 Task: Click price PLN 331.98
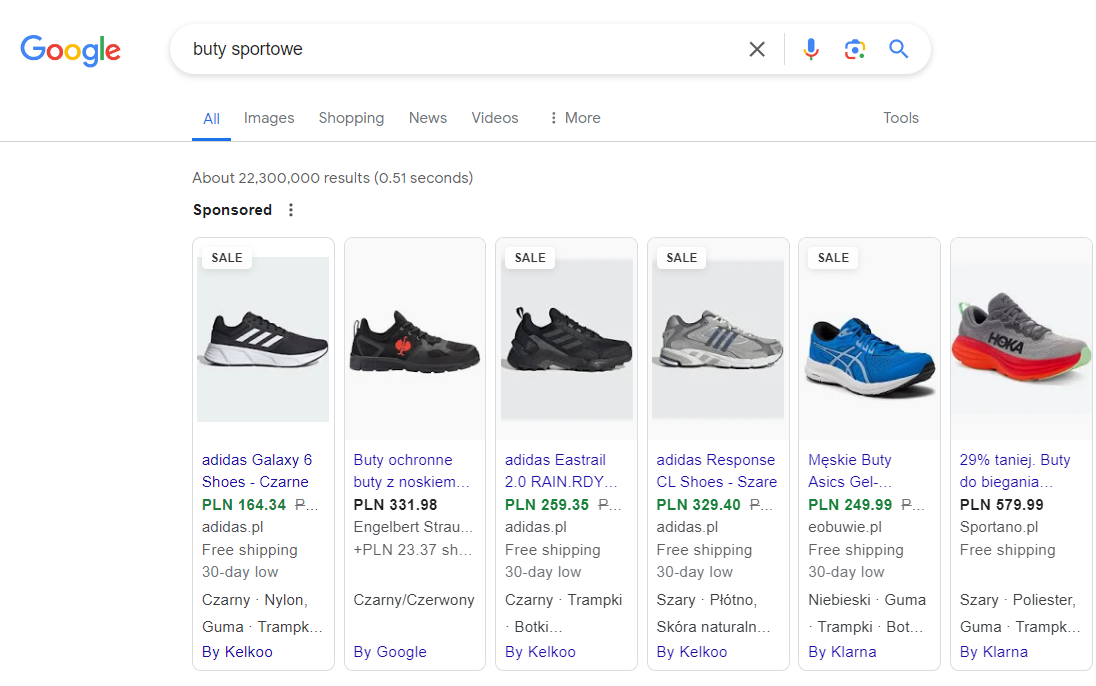396,504
